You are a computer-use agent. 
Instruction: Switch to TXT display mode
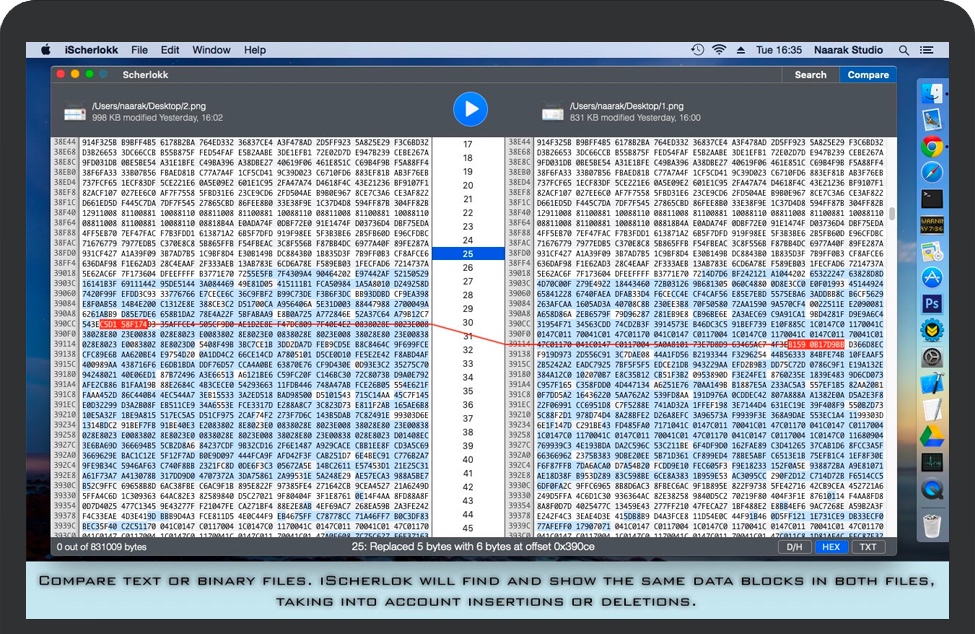click(867, 547)
